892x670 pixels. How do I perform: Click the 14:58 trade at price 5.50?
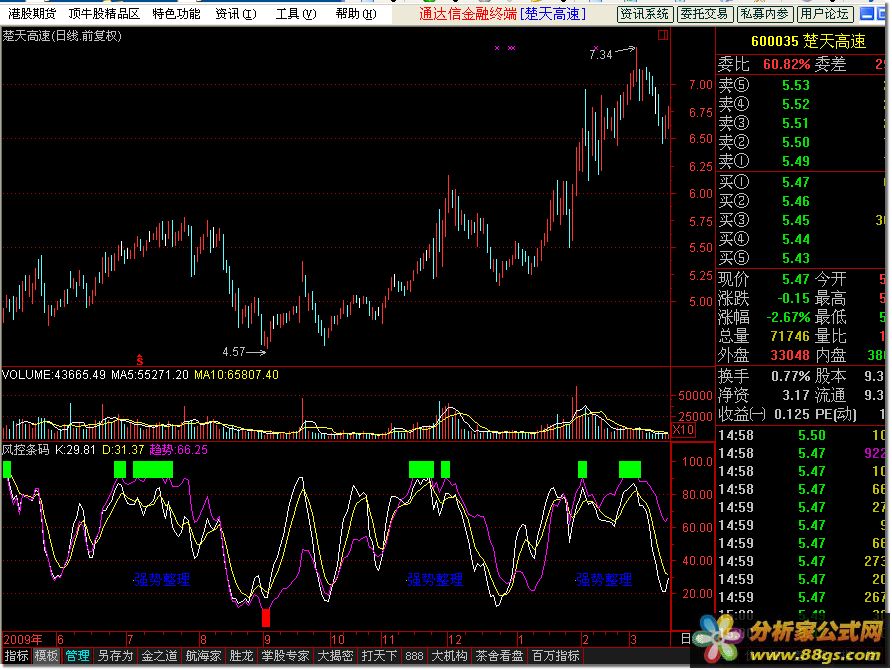coord(800,435)
